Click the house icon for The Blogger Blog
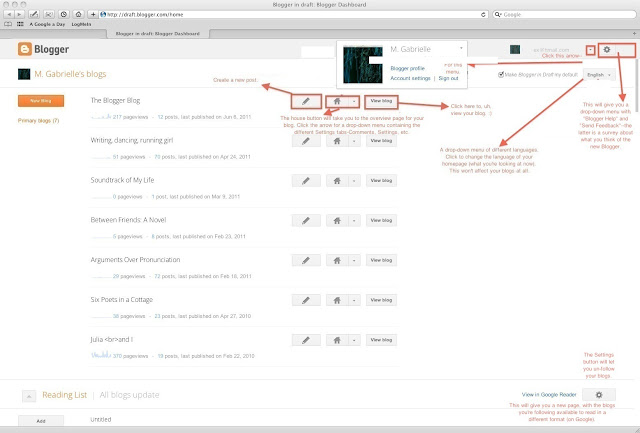 [x=337, y=101]
